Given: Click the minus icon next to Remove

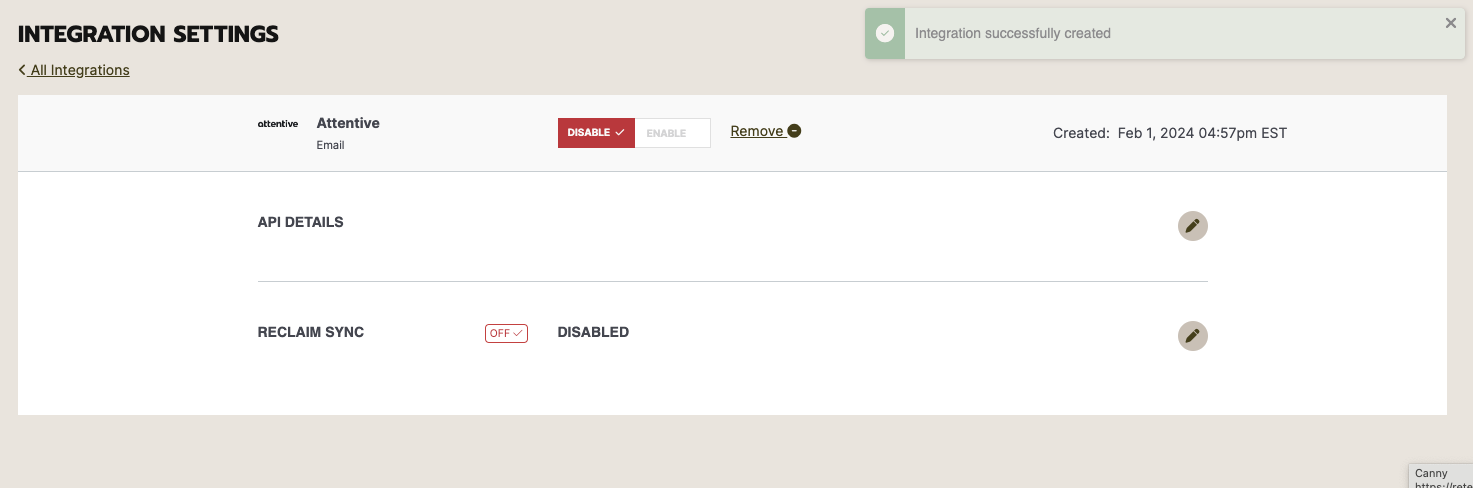Looking at the screenshot, I should [x=794, y=131].
